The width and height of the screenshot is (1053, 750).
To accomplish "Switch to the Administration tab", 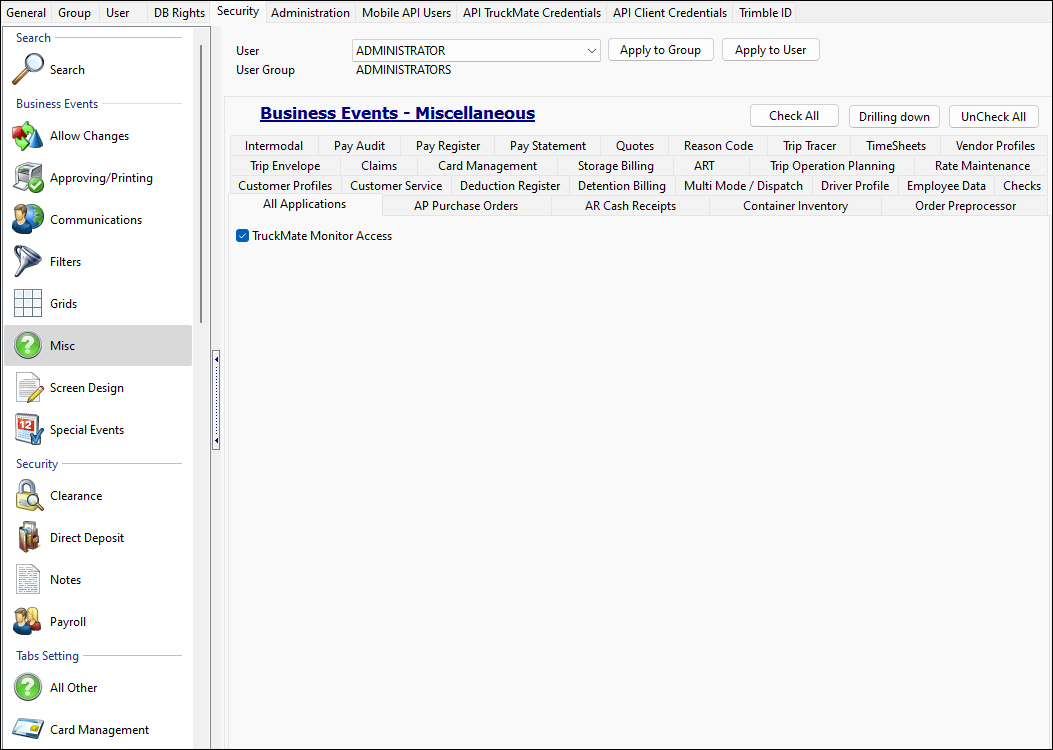I will [x=310, y=12].
